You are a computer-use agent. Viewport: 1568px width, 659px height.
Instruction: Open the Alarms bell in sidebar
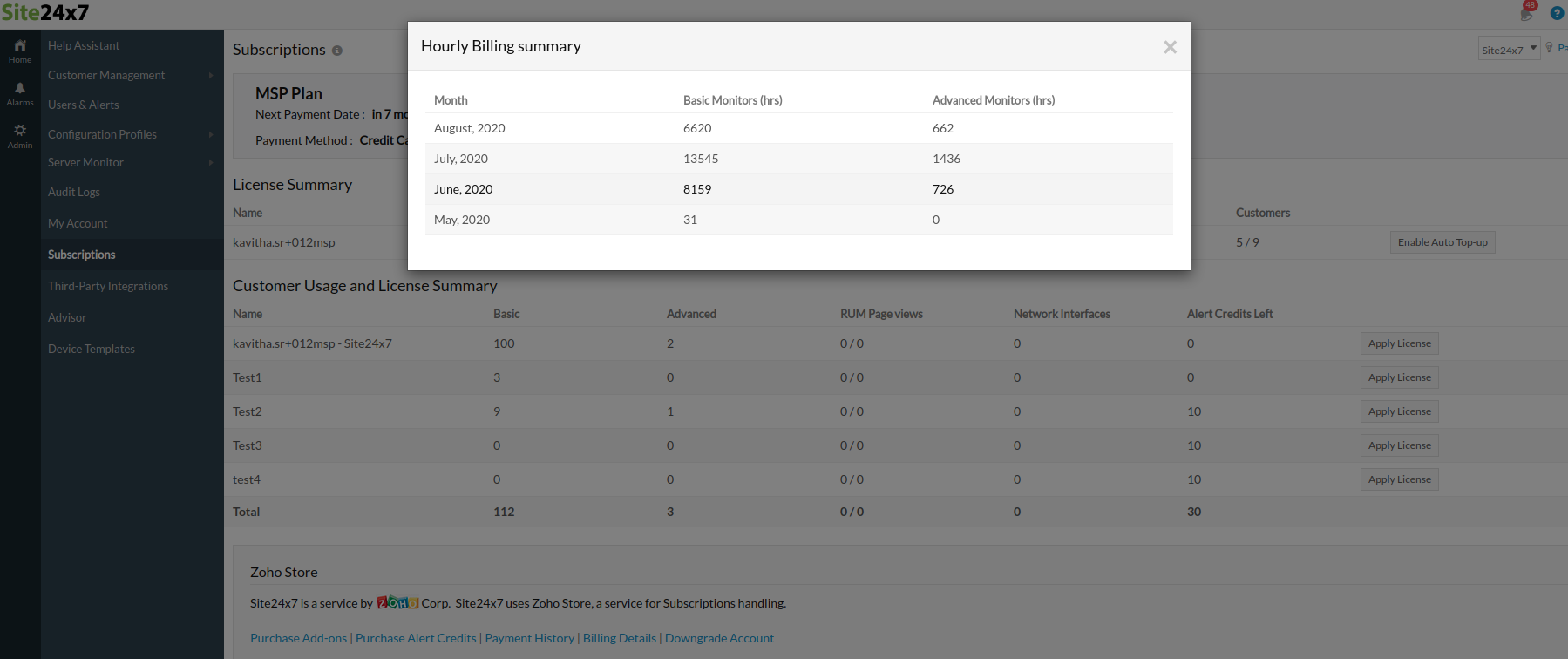coord(20,93)
